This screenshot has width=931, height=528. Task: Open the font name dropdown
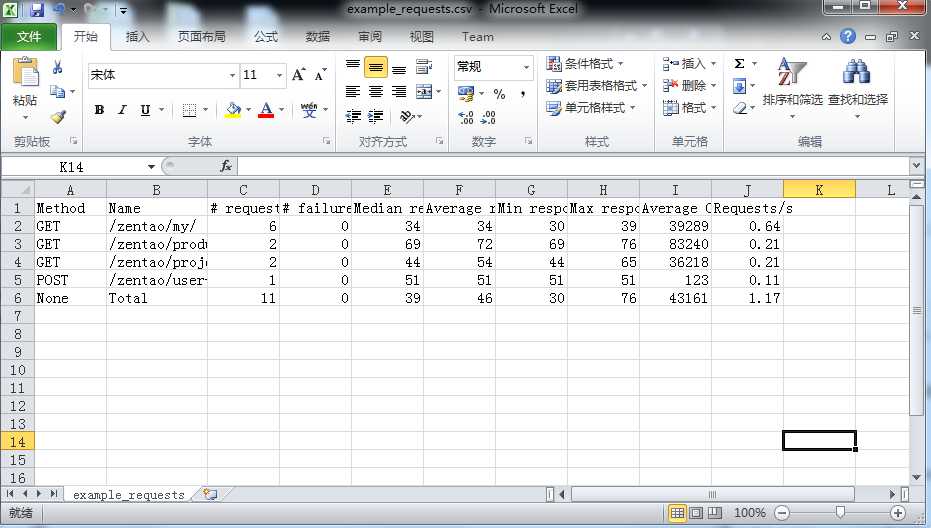click(232, 75)
